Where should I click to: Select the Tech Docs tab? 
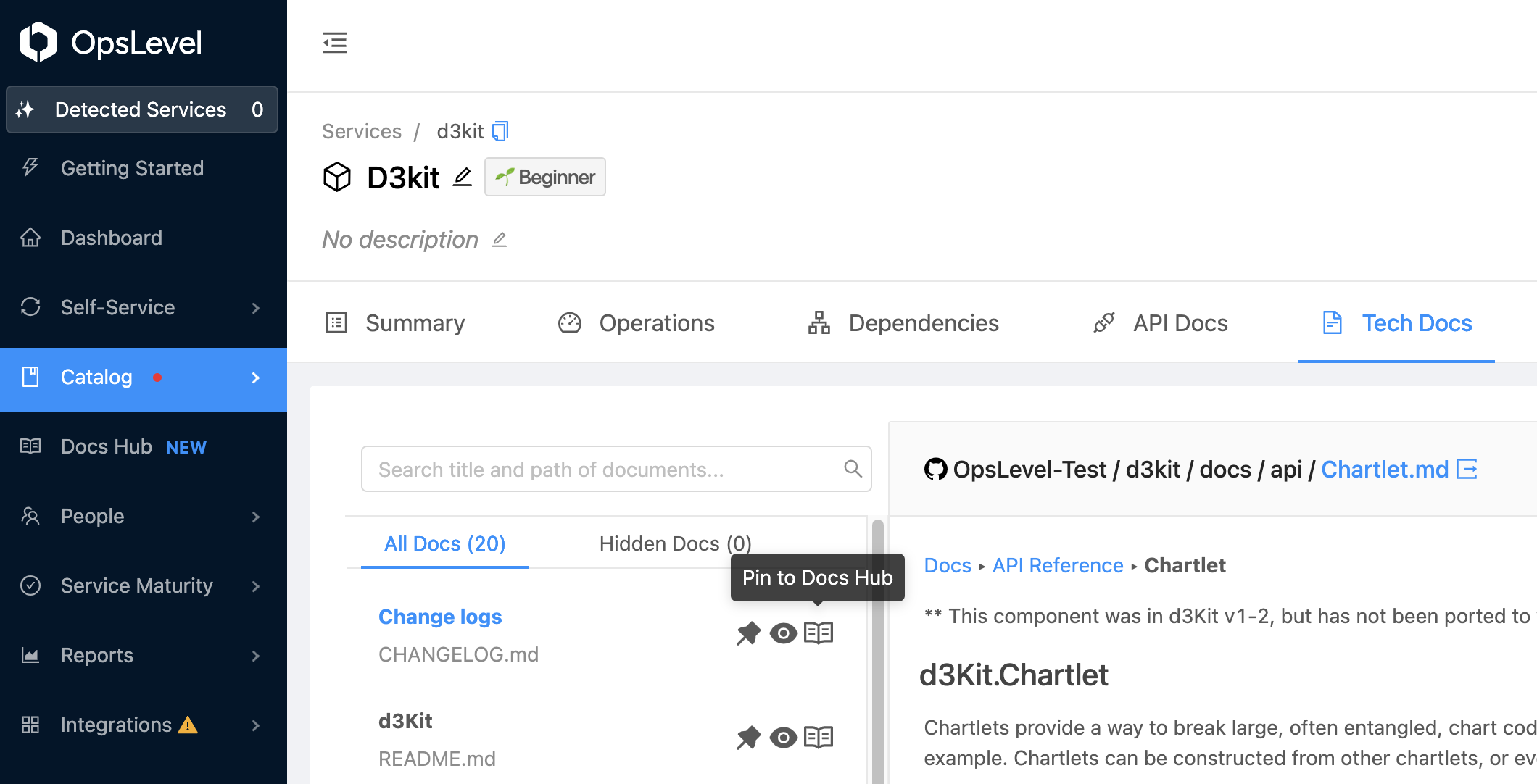click(1396, 322)
